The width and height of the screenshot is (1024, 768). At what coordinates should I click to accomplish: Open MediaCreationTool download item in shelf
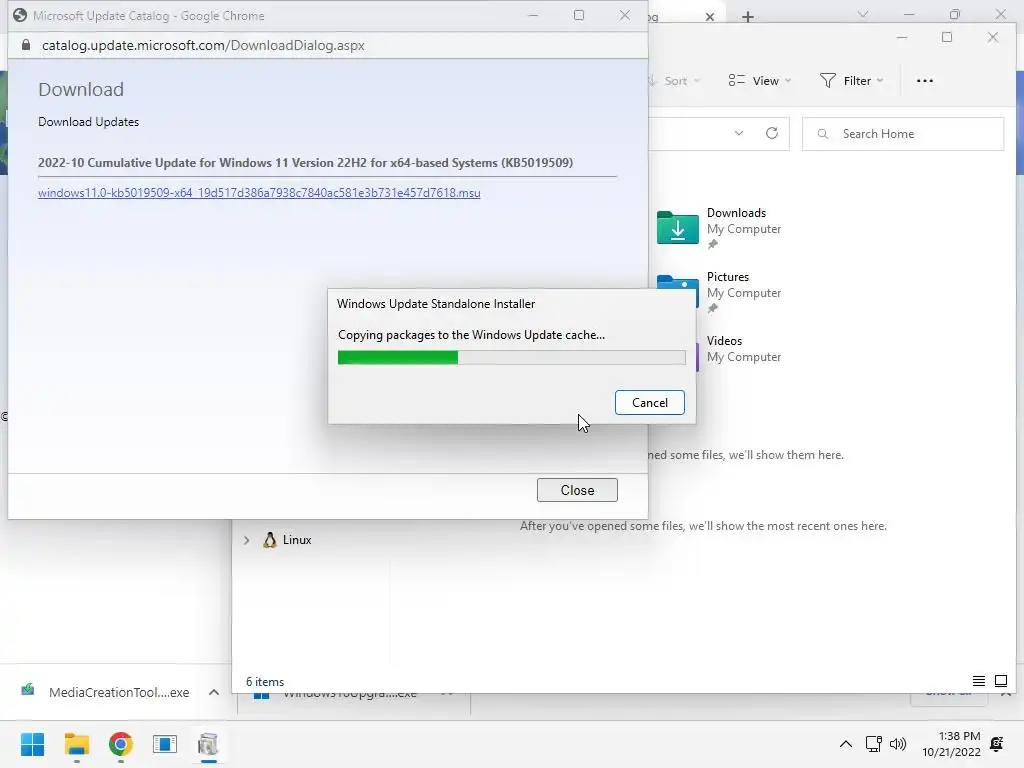point(119,692)
